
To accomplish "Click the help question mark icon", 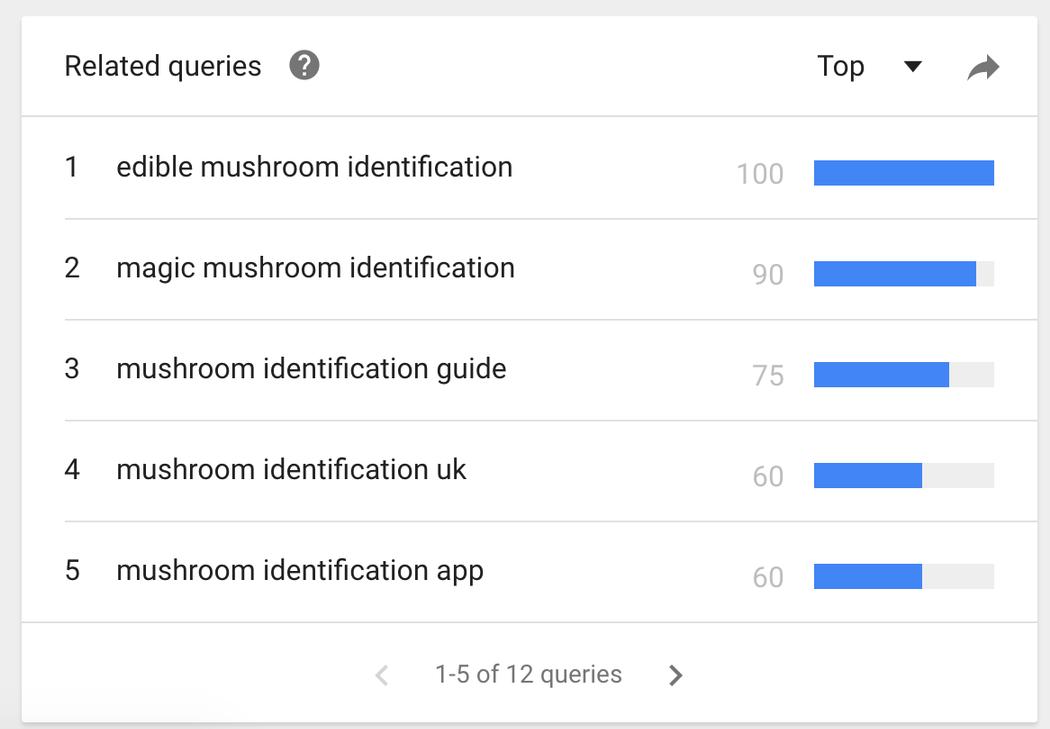I will pos(304,66).
